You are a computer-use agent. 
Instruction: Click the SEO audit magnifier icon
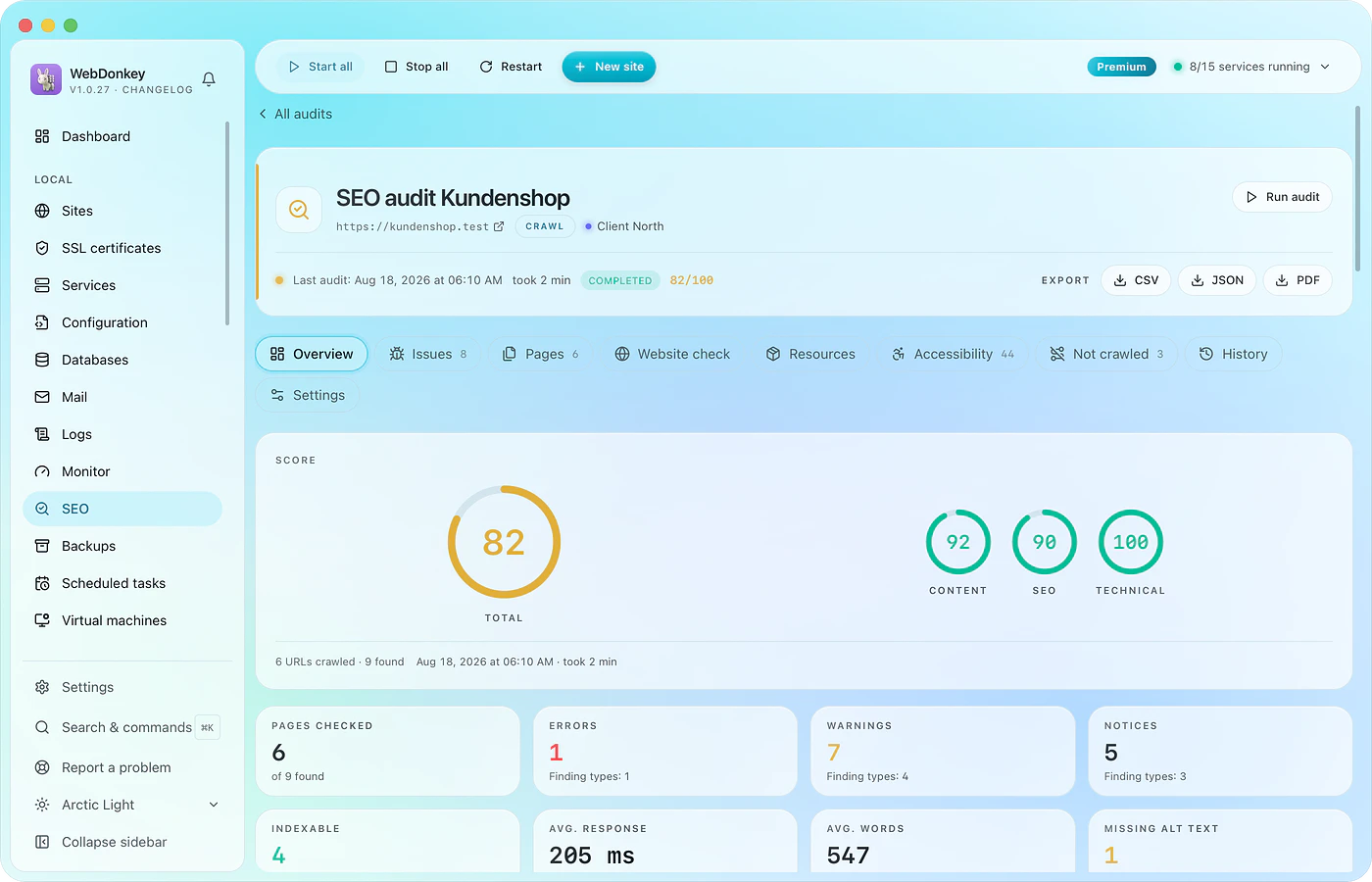pyautogui.click(x=299, y=210)
